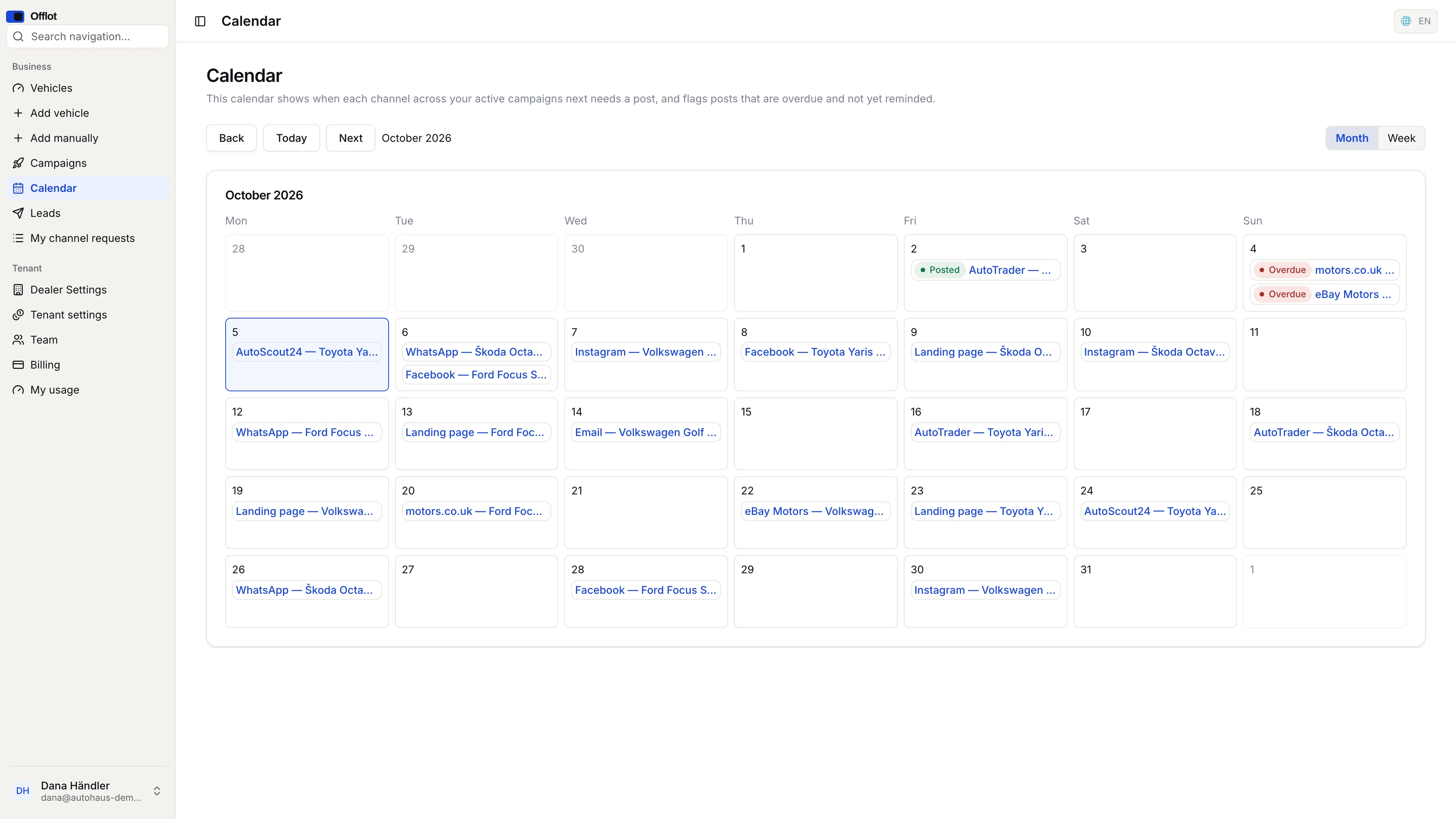Open the Overdue eBay Motors event

coord(1324,295)
